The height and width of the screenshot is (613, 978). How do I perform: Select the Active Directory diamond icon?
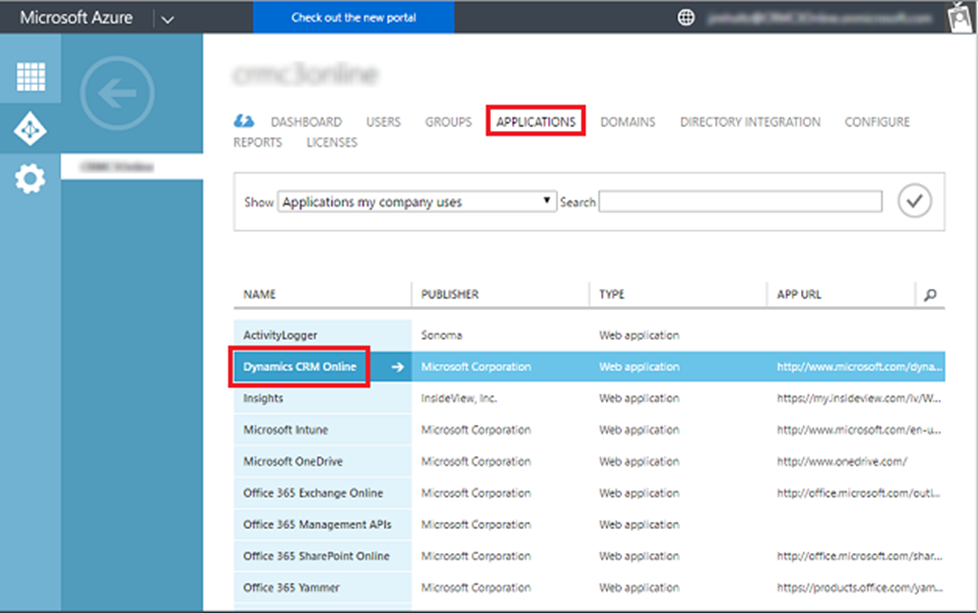[x=30, y=129]
